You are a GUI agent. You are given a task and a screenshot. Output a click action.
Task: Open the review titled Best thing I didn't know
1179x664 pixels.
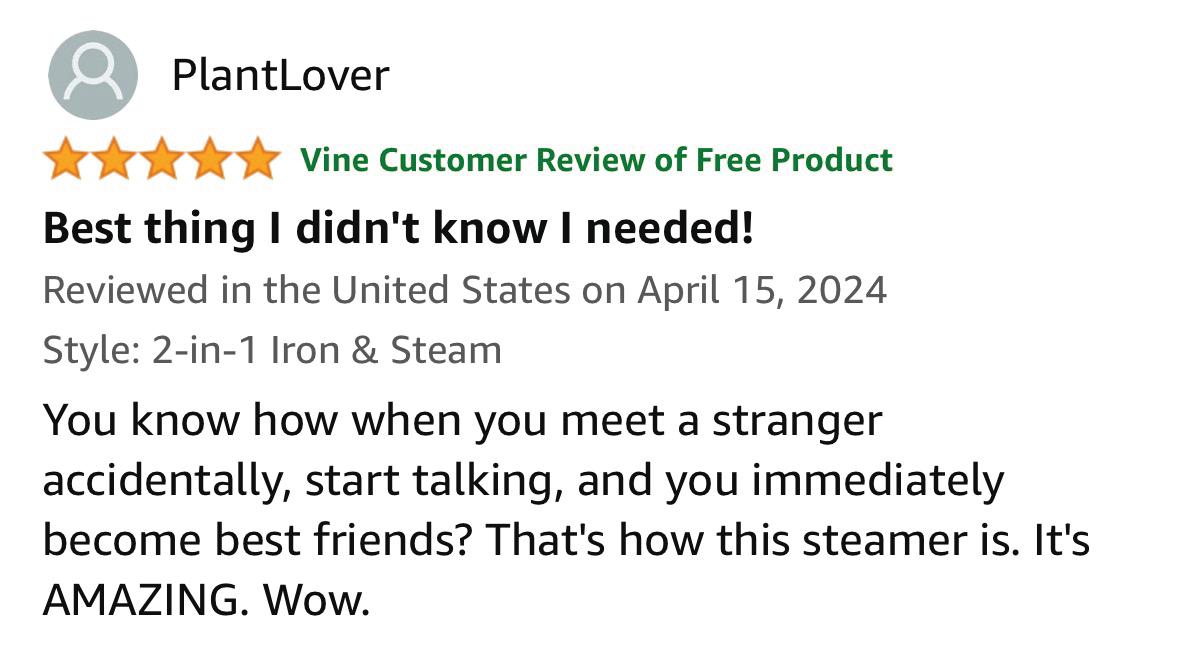pos(397,230)
